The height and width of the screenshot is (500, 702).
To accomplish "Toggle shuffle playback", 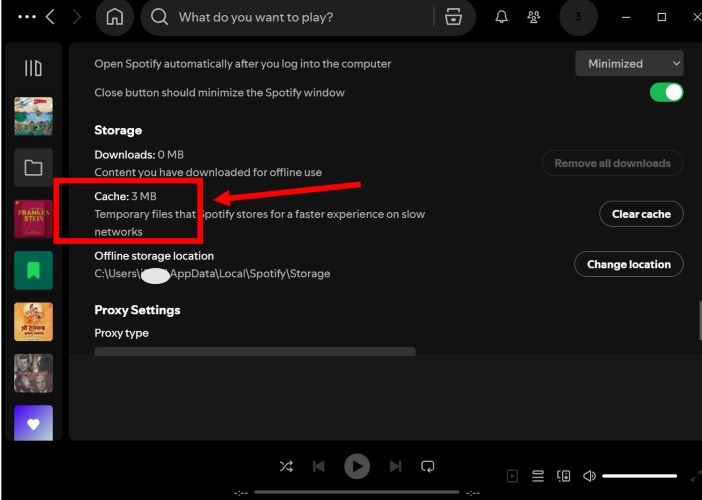I will point(287,466).
